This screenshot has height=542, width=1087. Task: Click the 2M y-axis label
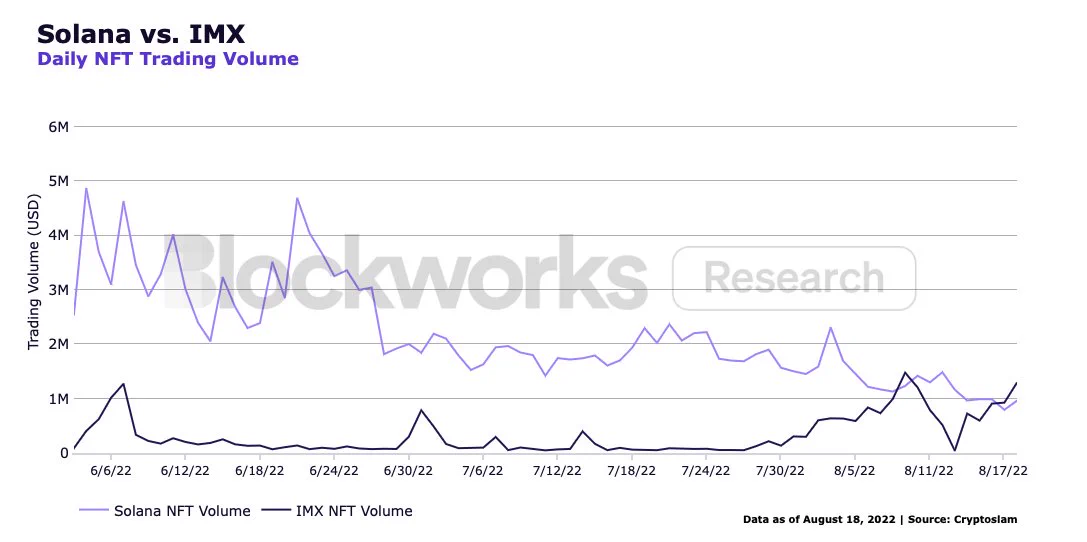click(x=58, y=344)
